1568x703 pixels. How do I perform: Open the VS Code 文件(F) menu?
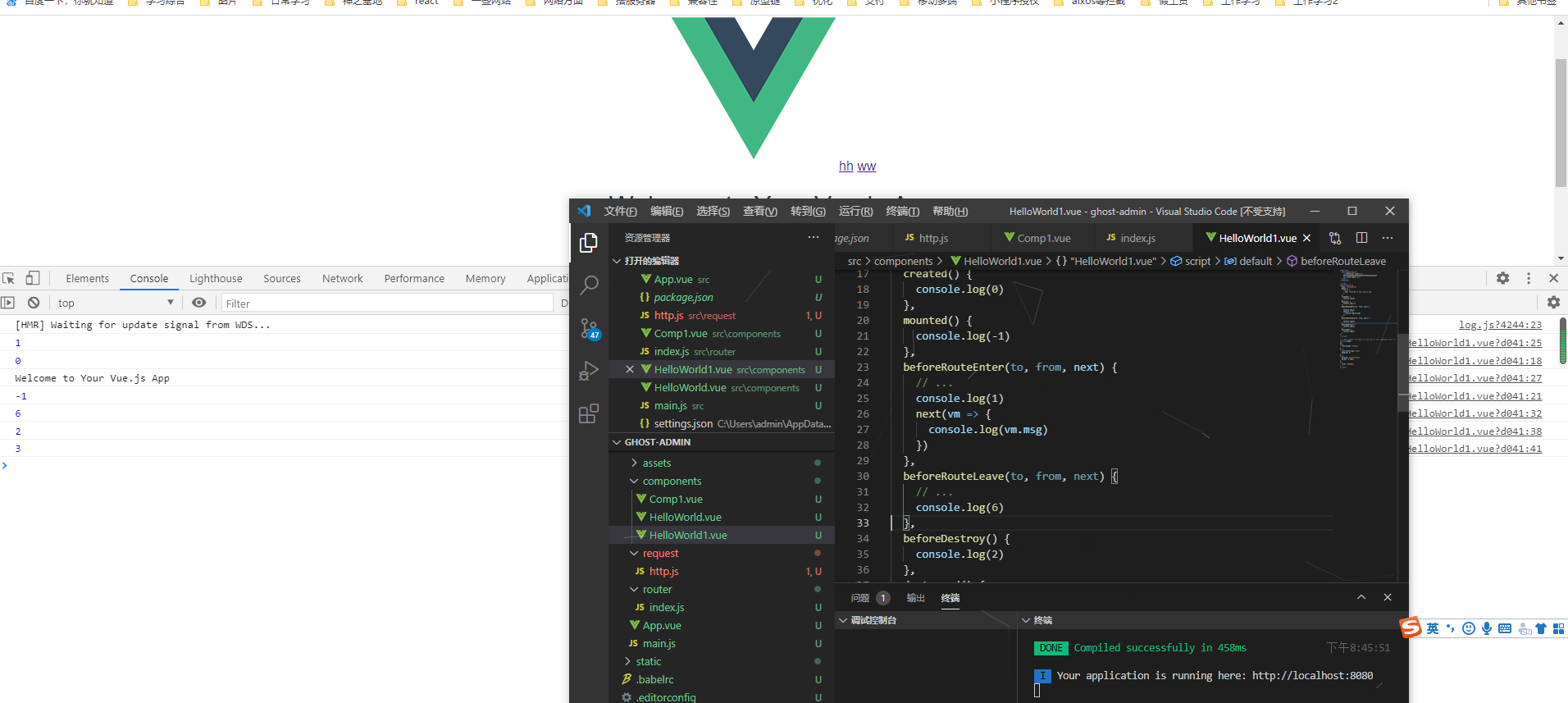click(x=621, y=212)
